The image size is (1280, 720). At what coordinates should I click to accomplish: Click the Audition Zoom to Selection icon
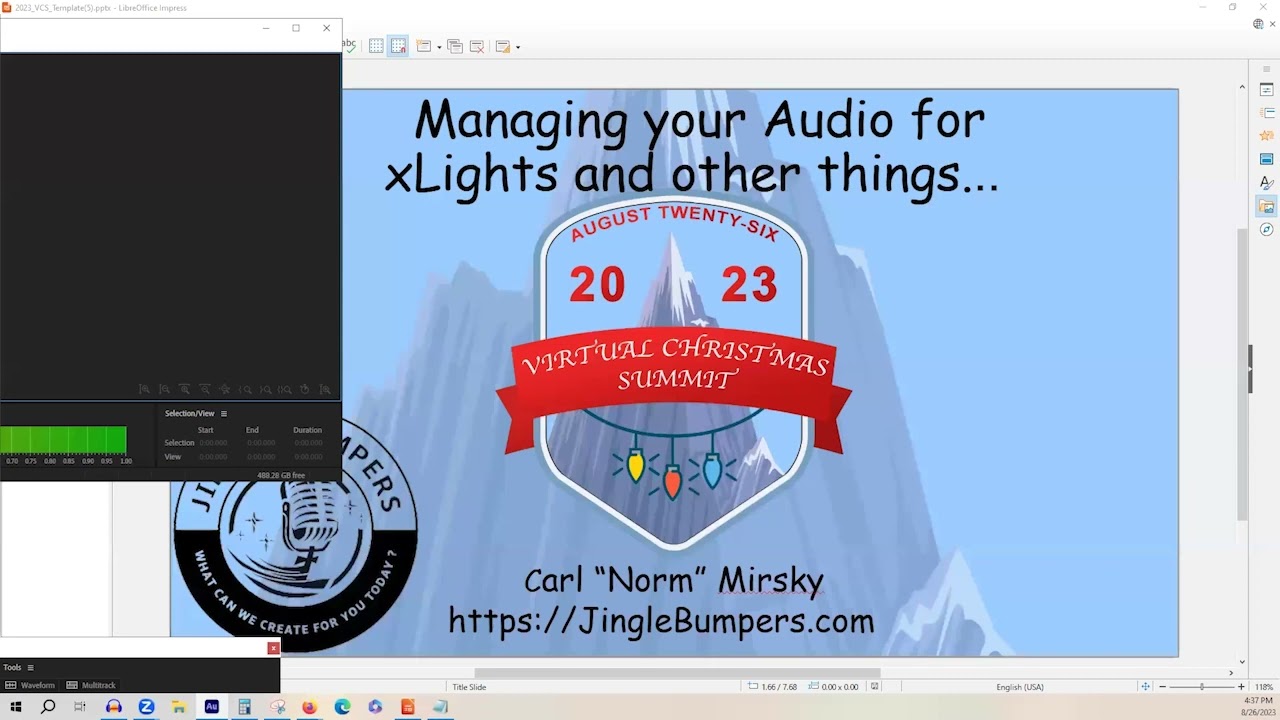(x=285, y=389)
